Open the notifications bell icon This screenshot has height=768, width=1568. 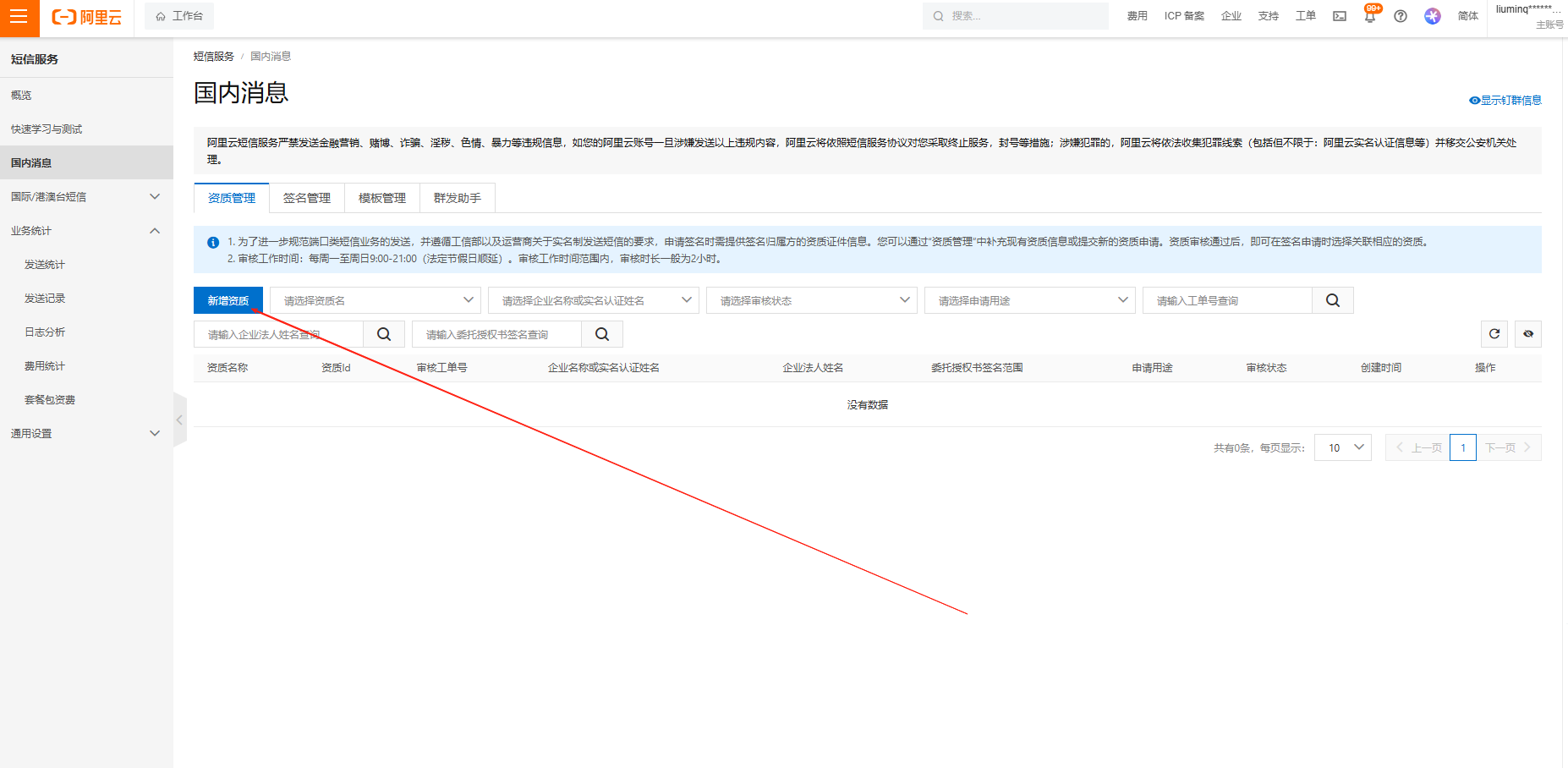(1369, 17)
